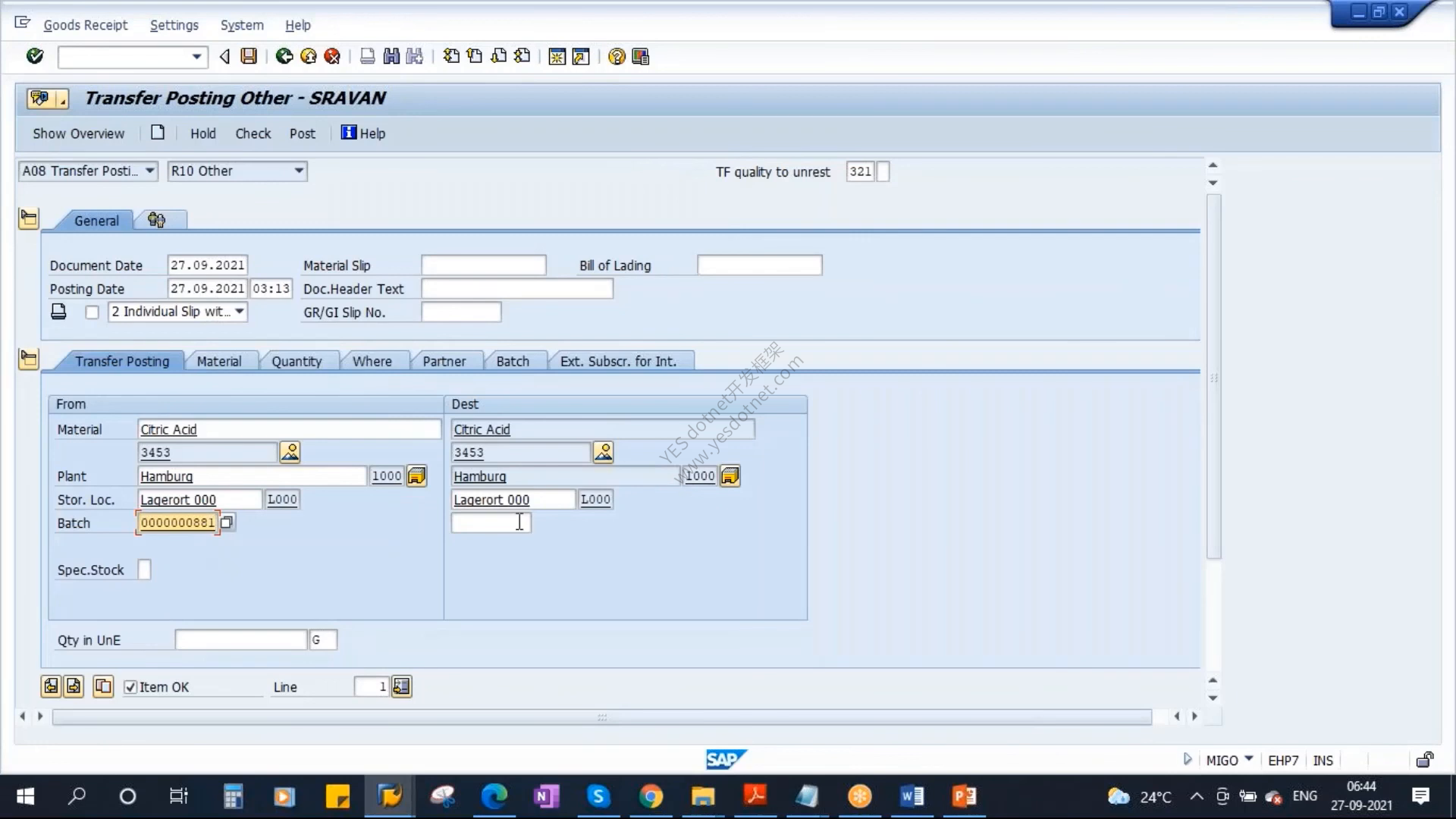This screenshot has height=819, width=1456.
Task: Click the Spec.Stock input field
Action: (x=144, y=570)
